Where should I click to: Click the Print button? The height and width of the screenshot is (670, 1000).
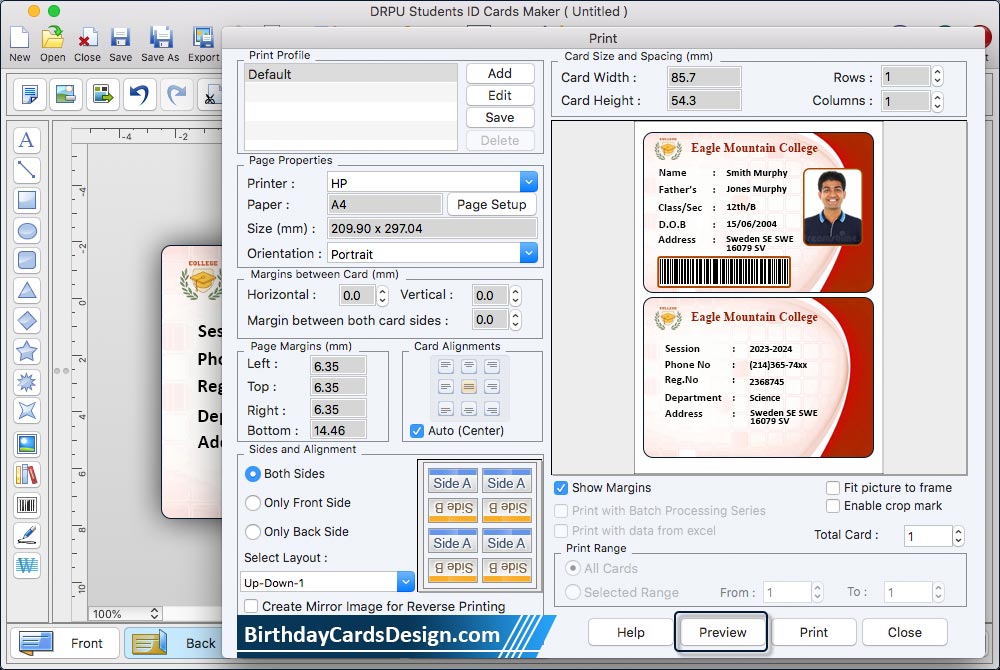814,632
